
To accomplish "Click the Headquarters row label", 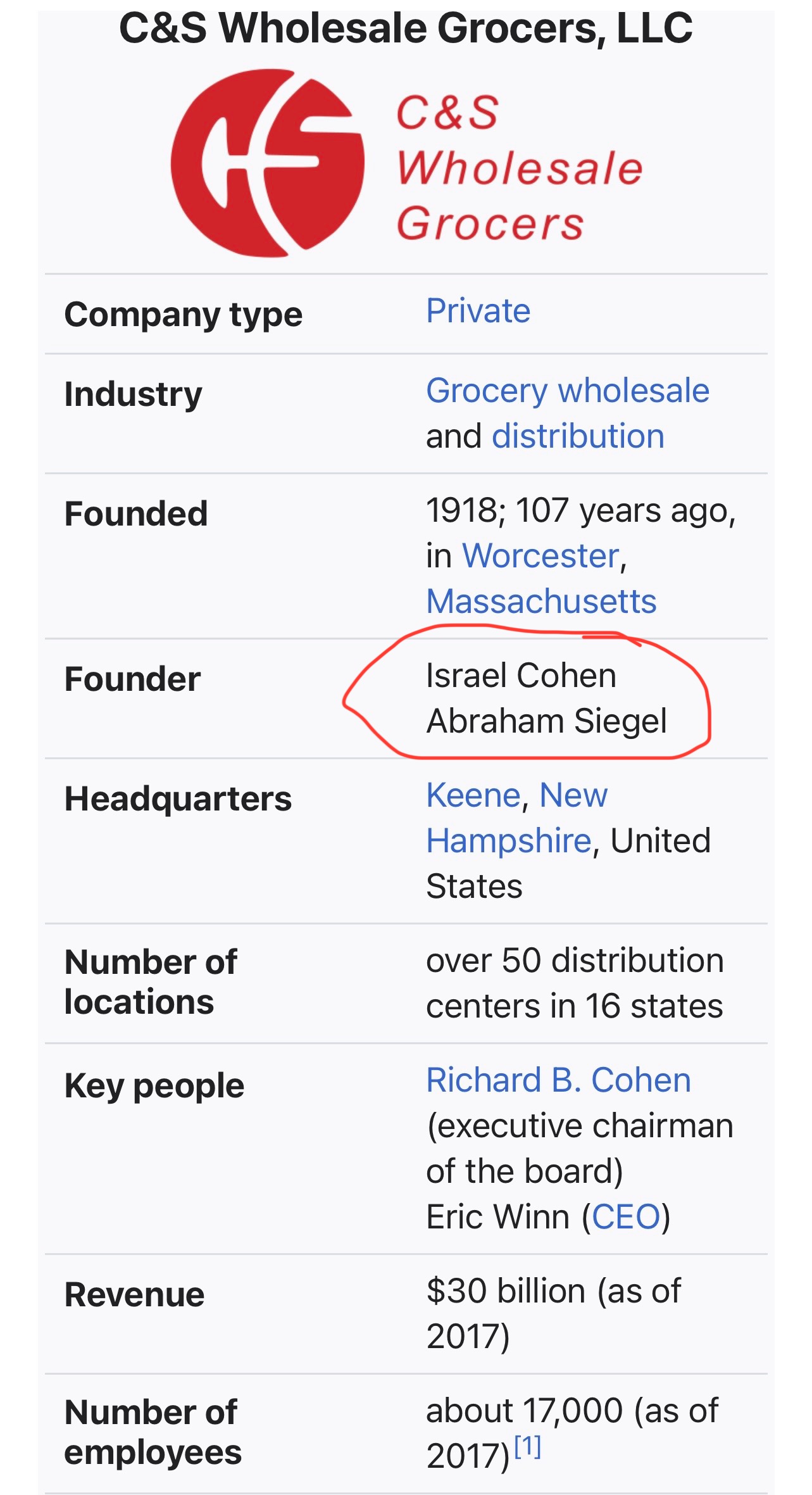I will point(178,799).
